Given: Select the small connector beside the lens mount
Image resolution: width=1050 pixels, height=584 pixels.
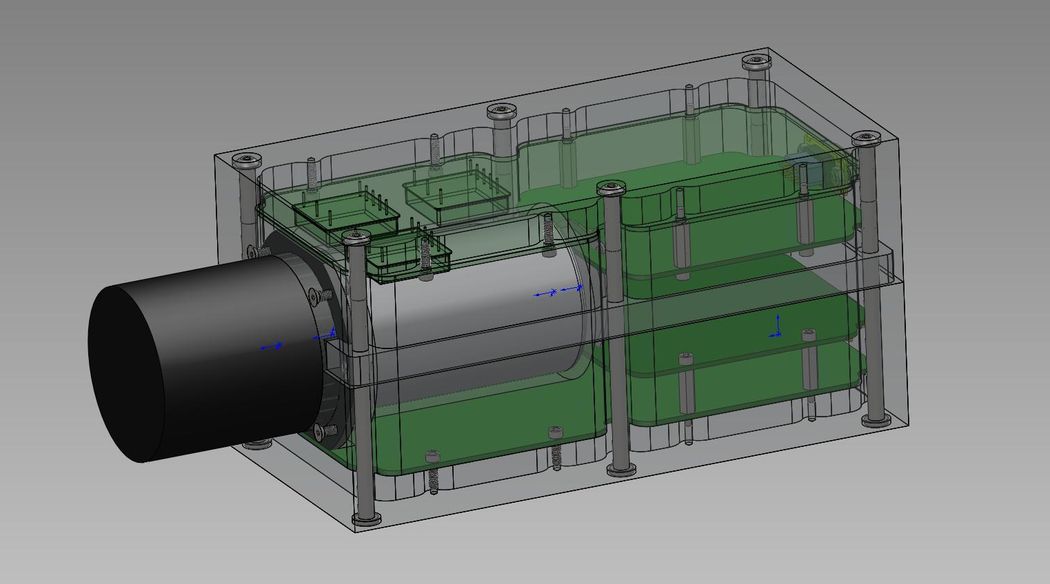Looking at the screenshot, I should [408, 256].
